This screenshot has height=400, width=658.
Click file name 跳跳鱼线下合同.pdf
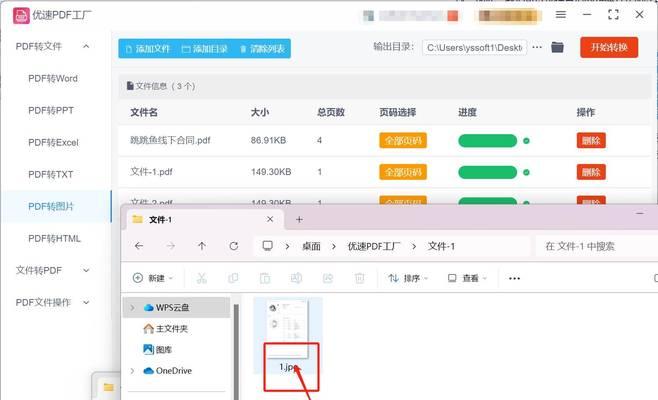click(x=170, y=140)
